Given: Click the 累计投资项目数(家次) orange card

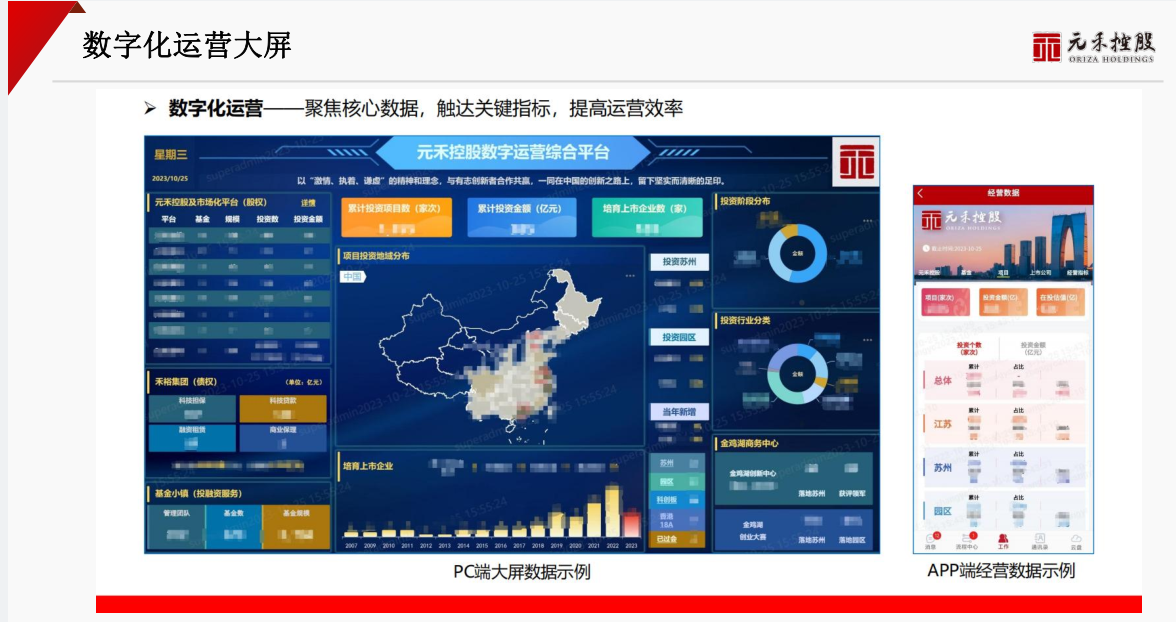Looking at the screenshot, I should point(396,217).
